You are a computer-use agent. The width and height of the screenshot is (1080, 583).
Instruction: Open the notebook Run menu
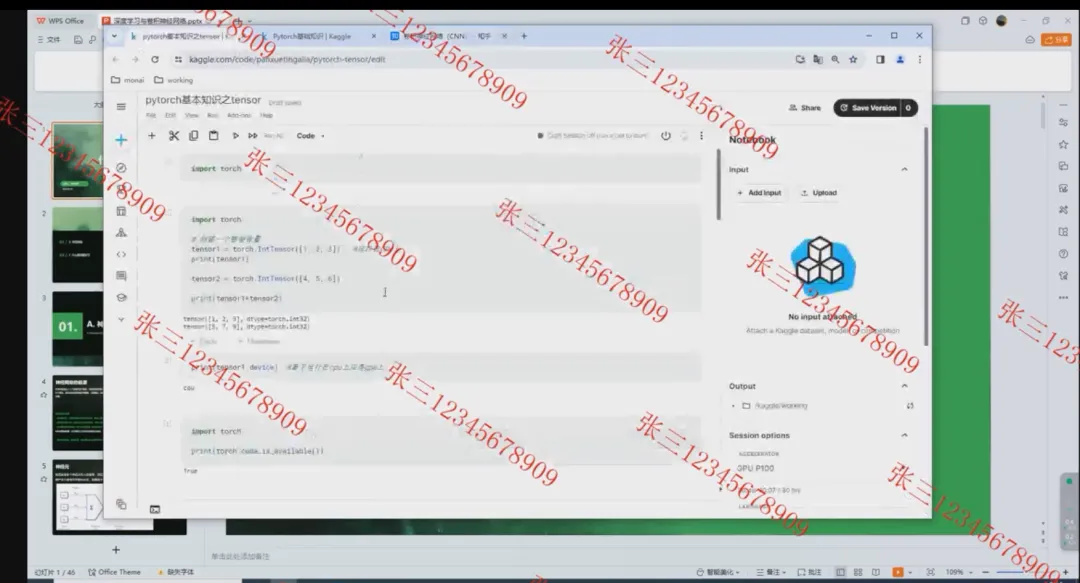[213, 116]
